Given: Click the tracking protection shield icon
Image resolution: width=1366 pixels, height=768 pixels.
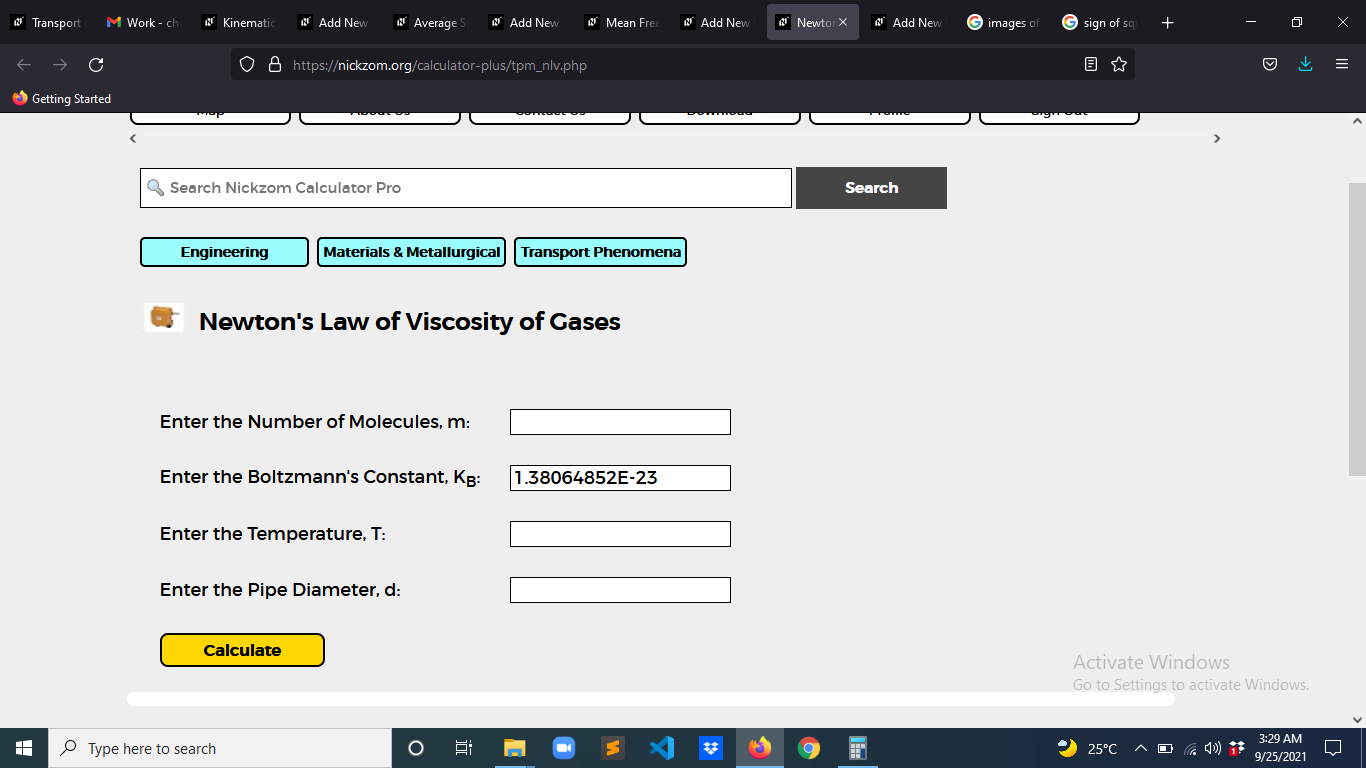Looking at the screenshot, I should tap(248, 65).
